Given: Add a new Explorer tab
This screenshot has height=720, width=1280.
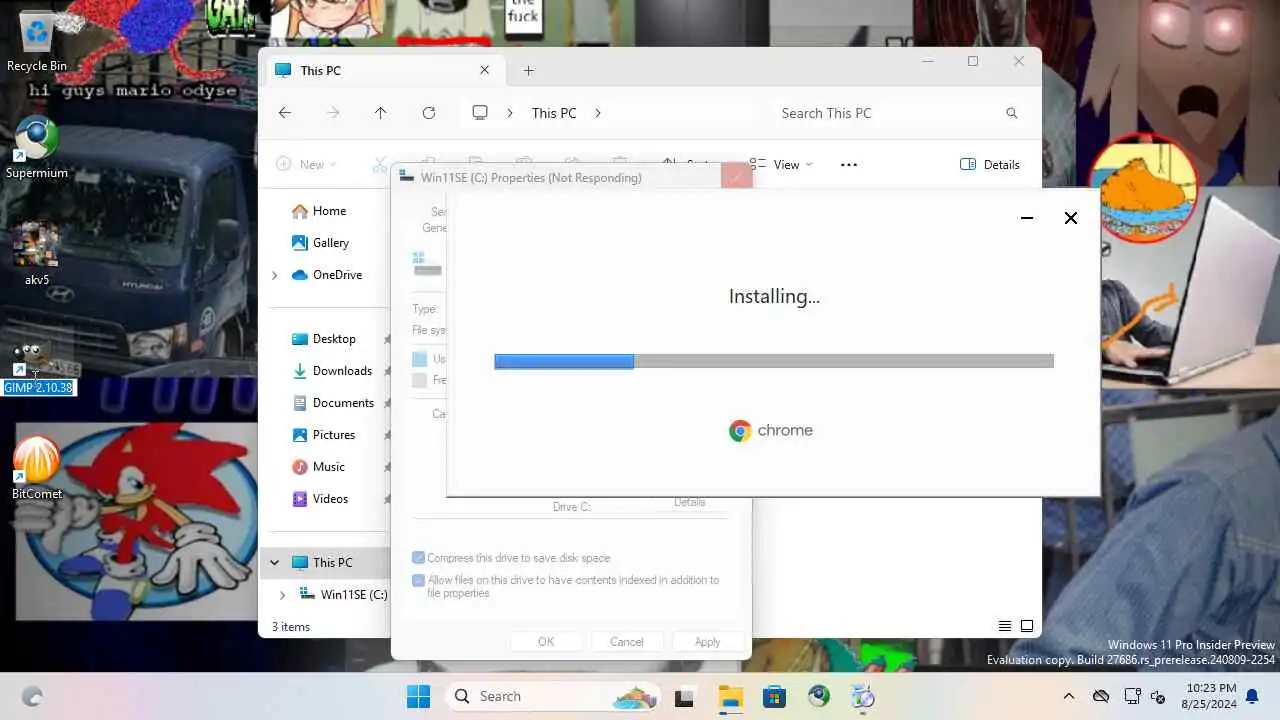Looking at the screenshot, I should click(529, 71).
